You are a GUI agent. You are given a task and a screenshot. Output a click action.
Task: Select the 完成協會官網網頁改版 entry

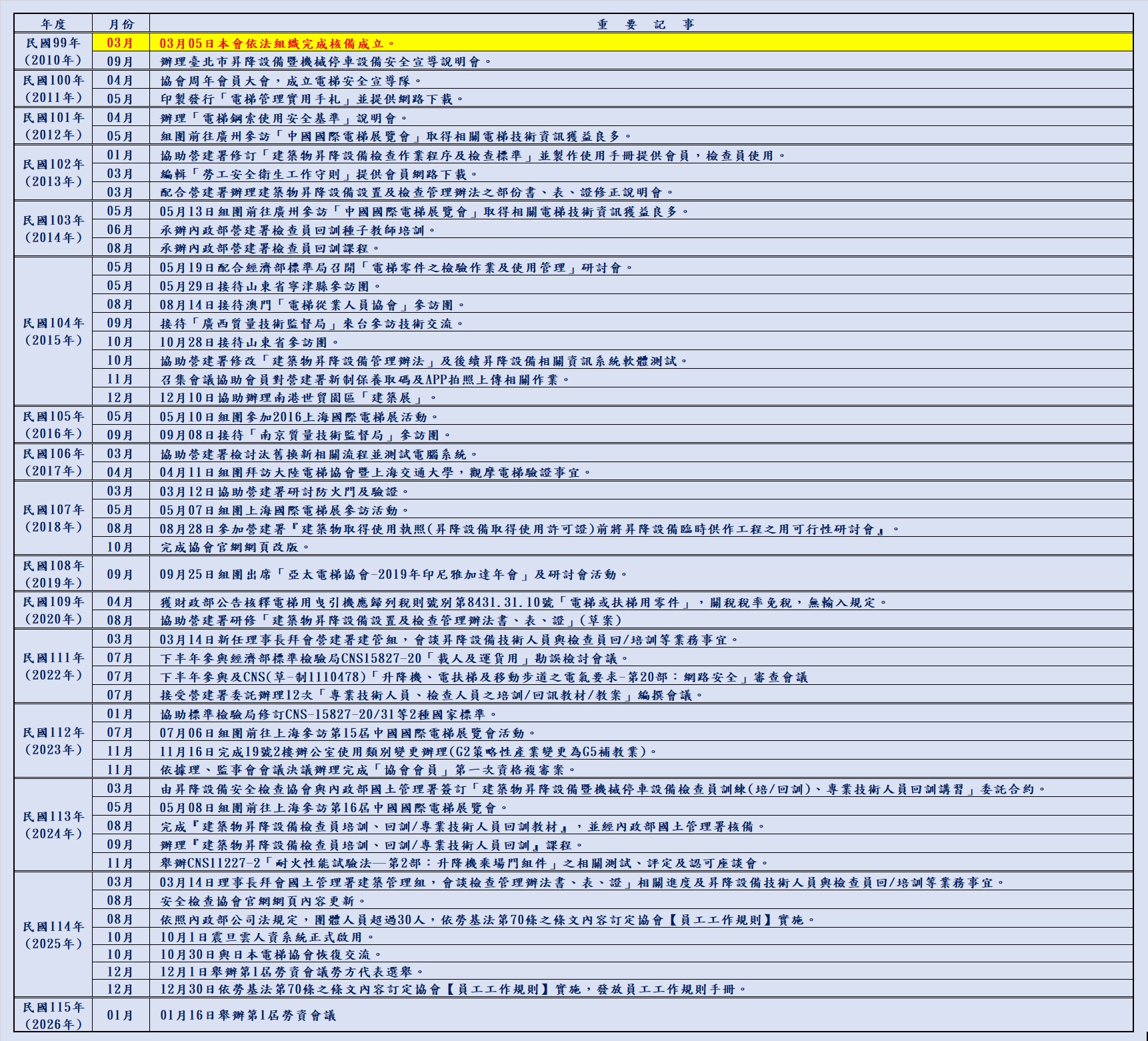(x=235, y=547)
